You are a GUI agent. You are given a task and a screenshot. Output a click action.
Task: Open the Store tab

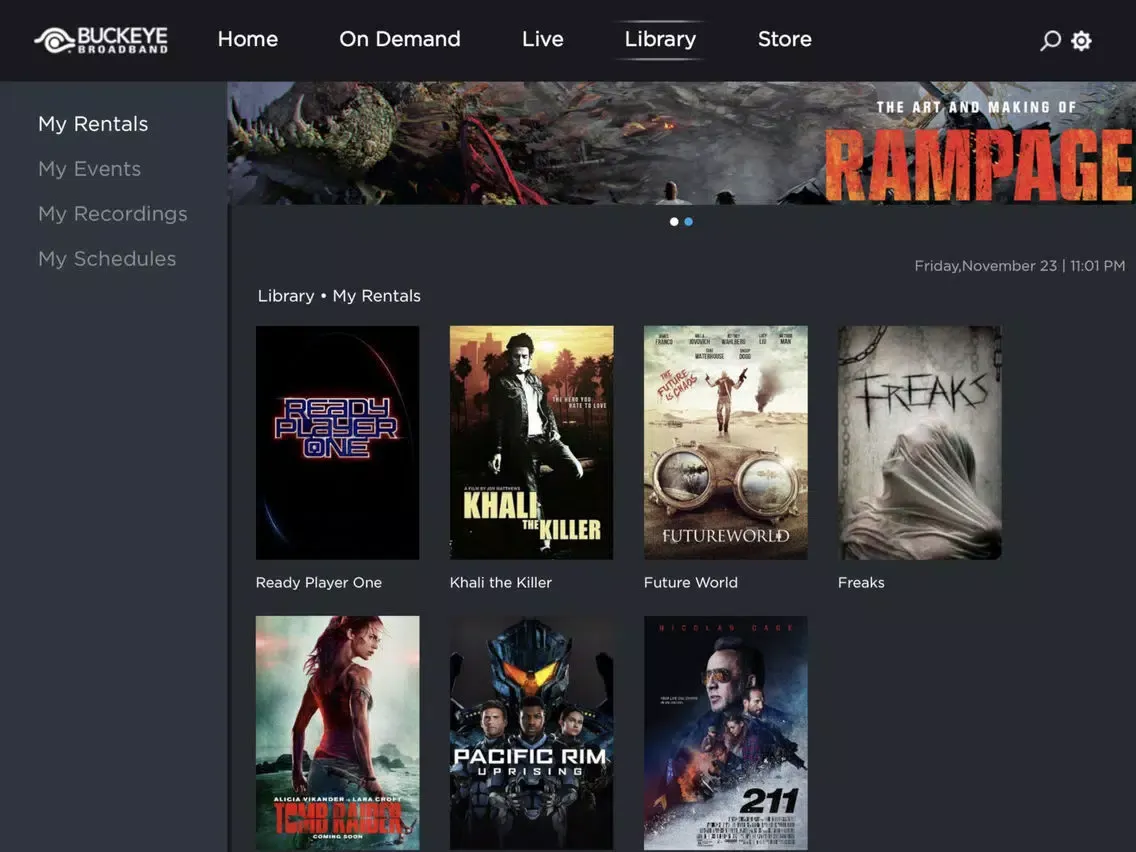click(x=785, y=39)
